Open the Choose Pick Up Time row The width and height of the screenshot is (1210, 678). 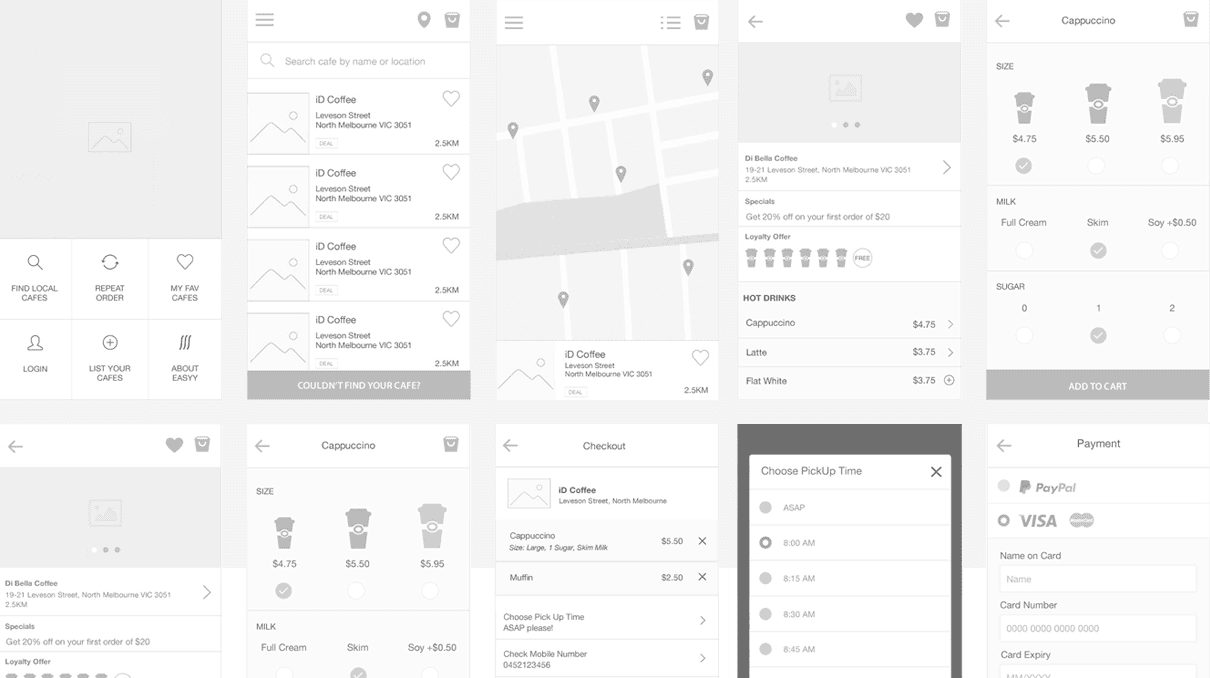[606, 622]
